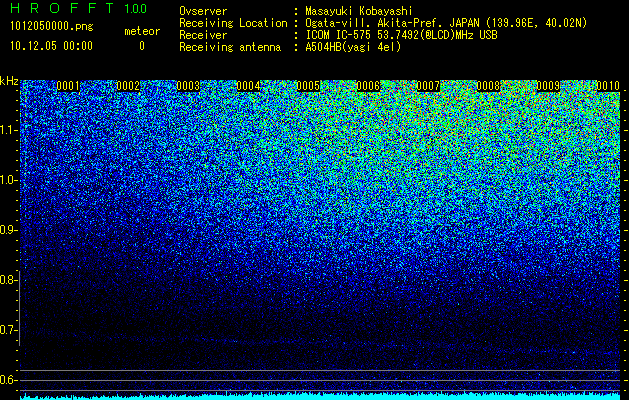Click receiver text ICOM IC-575 53.7492 MHz USB

pyautogui.click(x=401, y=35)
